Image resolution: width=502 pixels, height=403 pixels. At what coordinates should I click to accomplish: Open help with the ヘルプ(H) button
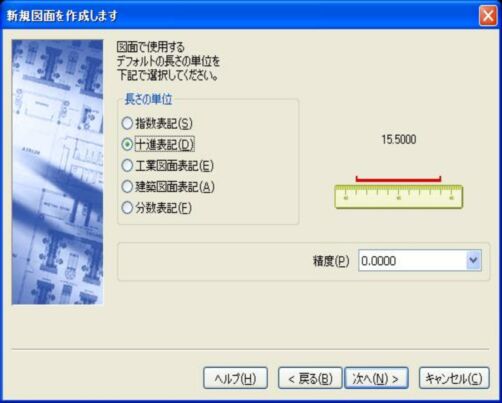[235, 378]
